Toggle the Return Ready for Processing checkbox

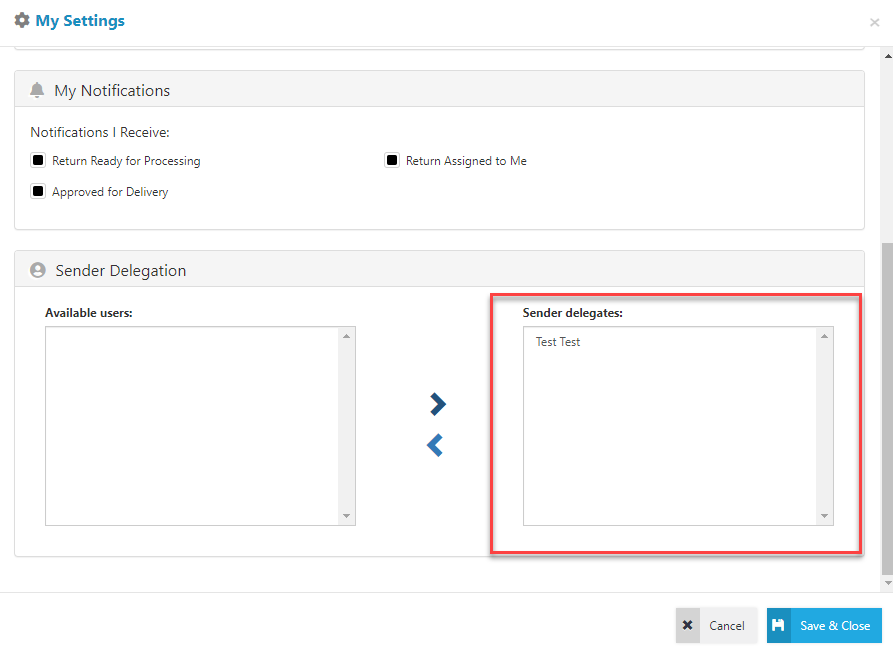(38, 160)
